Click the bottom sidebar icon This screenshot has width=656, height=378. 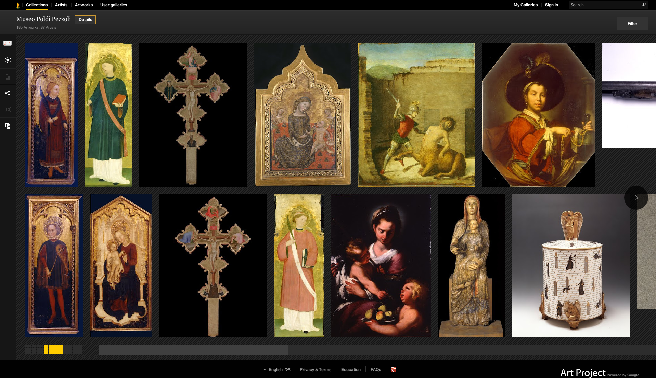[x=8, y=126]
